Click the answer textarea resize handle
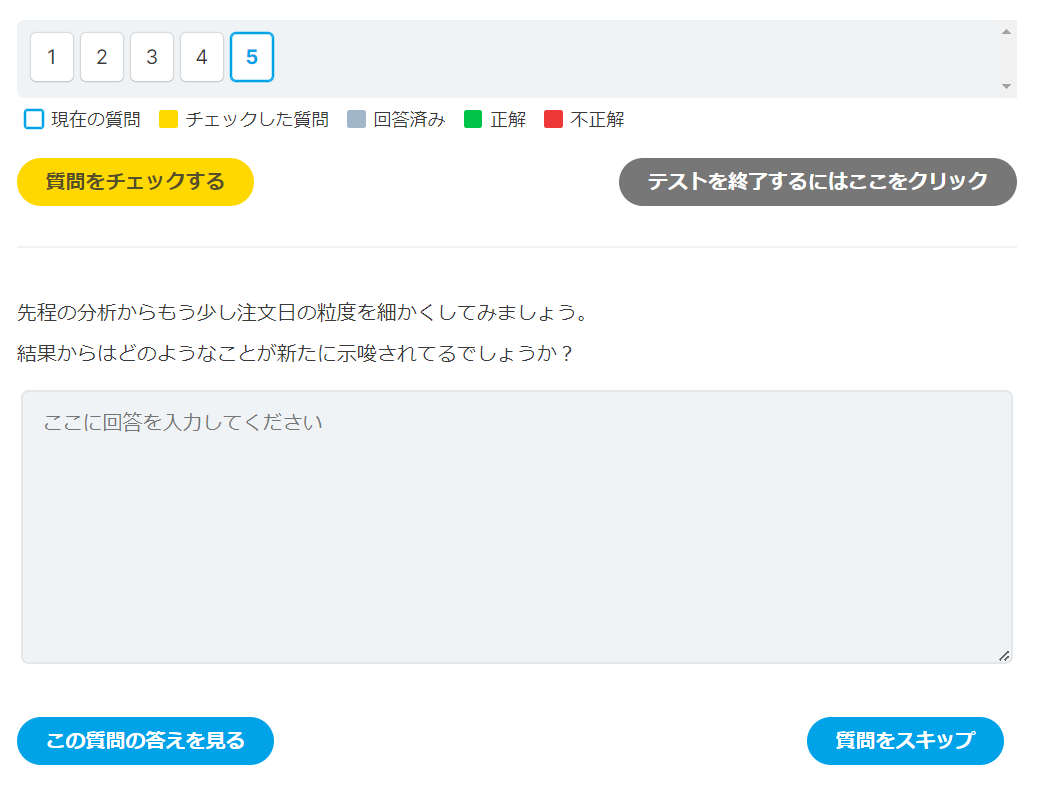This screenshot has width=1044, height=787. point(1003,655)
